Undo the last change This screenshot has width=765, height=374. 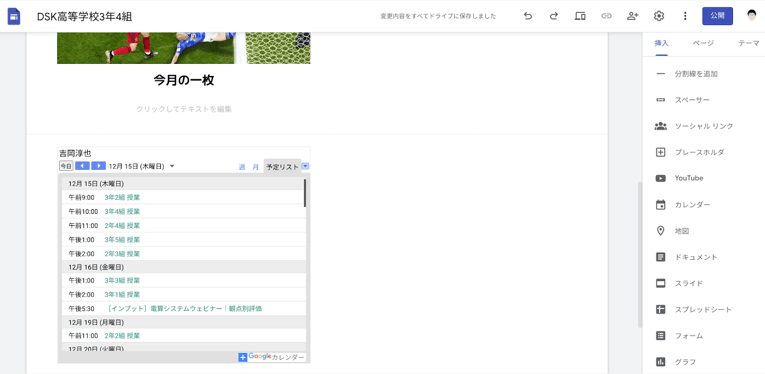click(527, 16)
